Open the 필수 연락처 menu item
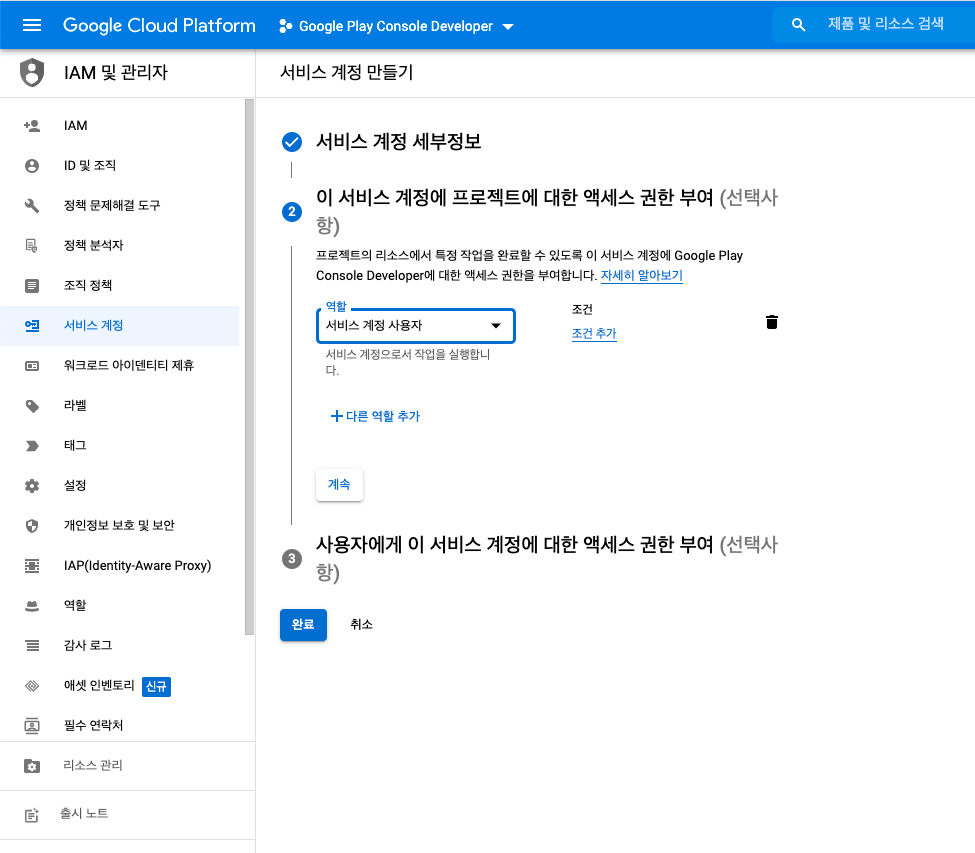Viewport: 975px width, 853px height. coord(119,726)
